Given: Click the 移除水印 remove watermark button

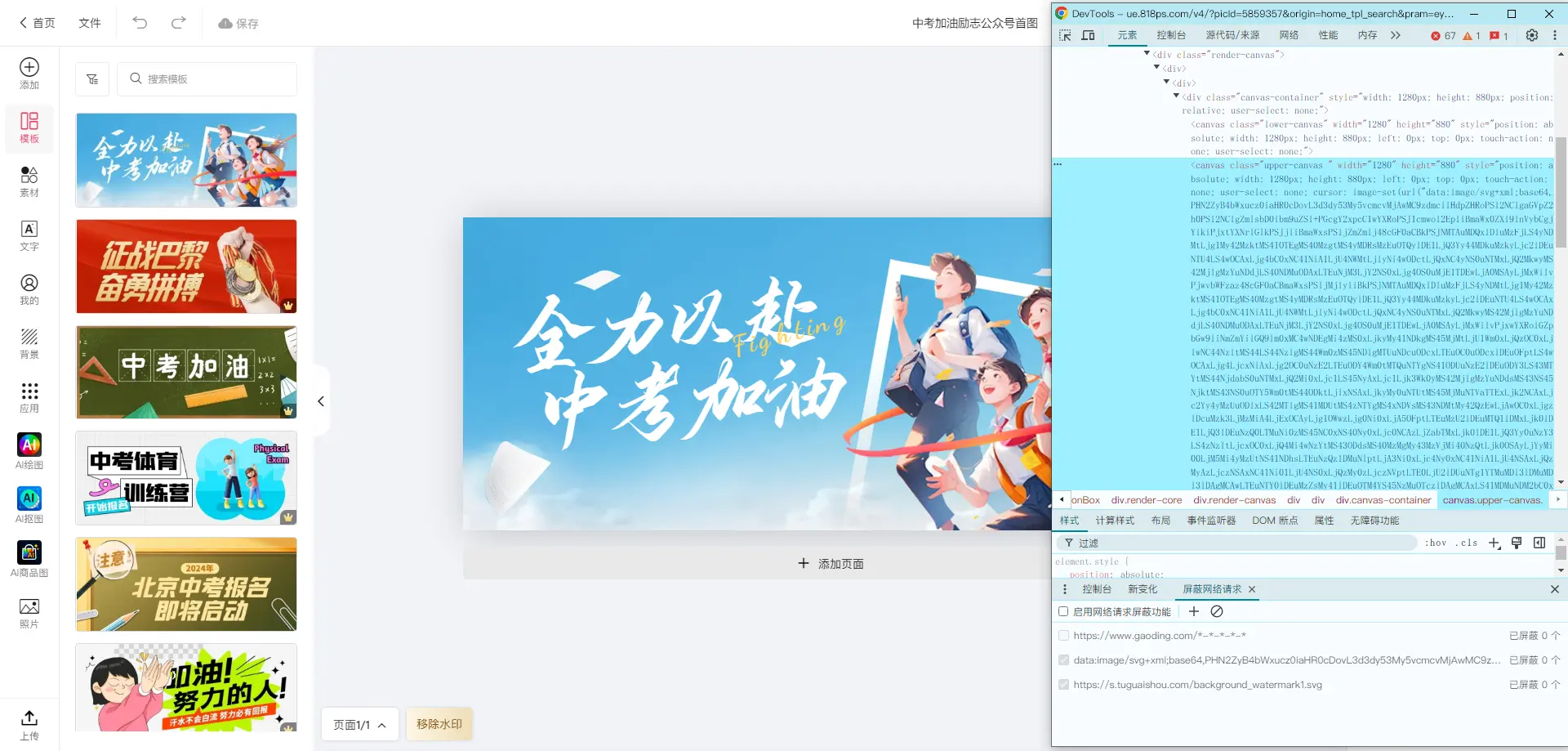Looking at the screenshot, I should (x=439, y=724).
